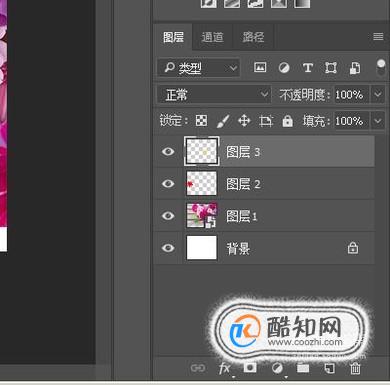Open the 类型 filter type dropdown
The width and height of the screenshot is (390, 385).
199,68
